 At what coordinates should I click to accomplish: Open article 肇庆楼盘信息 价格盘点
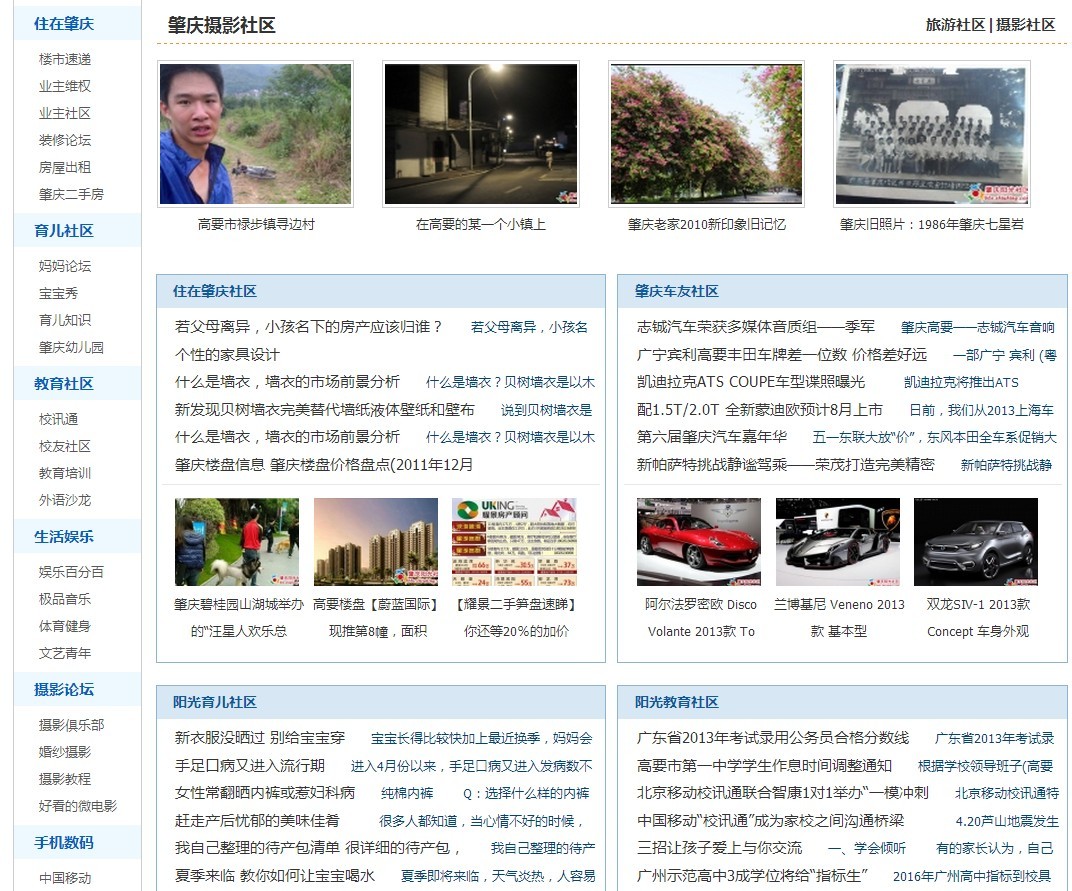[323, 465]
